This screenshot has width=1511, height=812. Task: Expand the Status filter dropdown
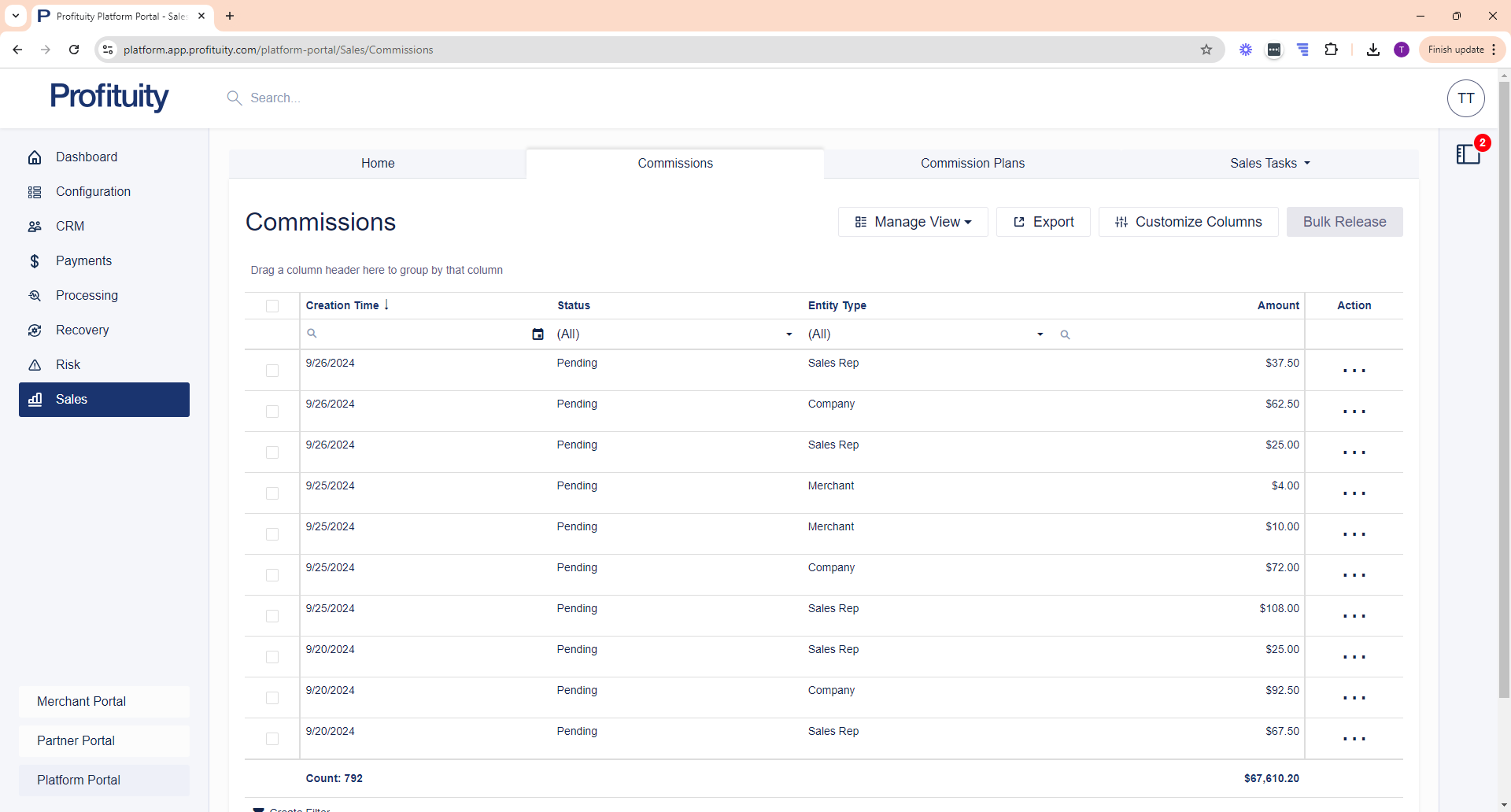click(789, 334)
